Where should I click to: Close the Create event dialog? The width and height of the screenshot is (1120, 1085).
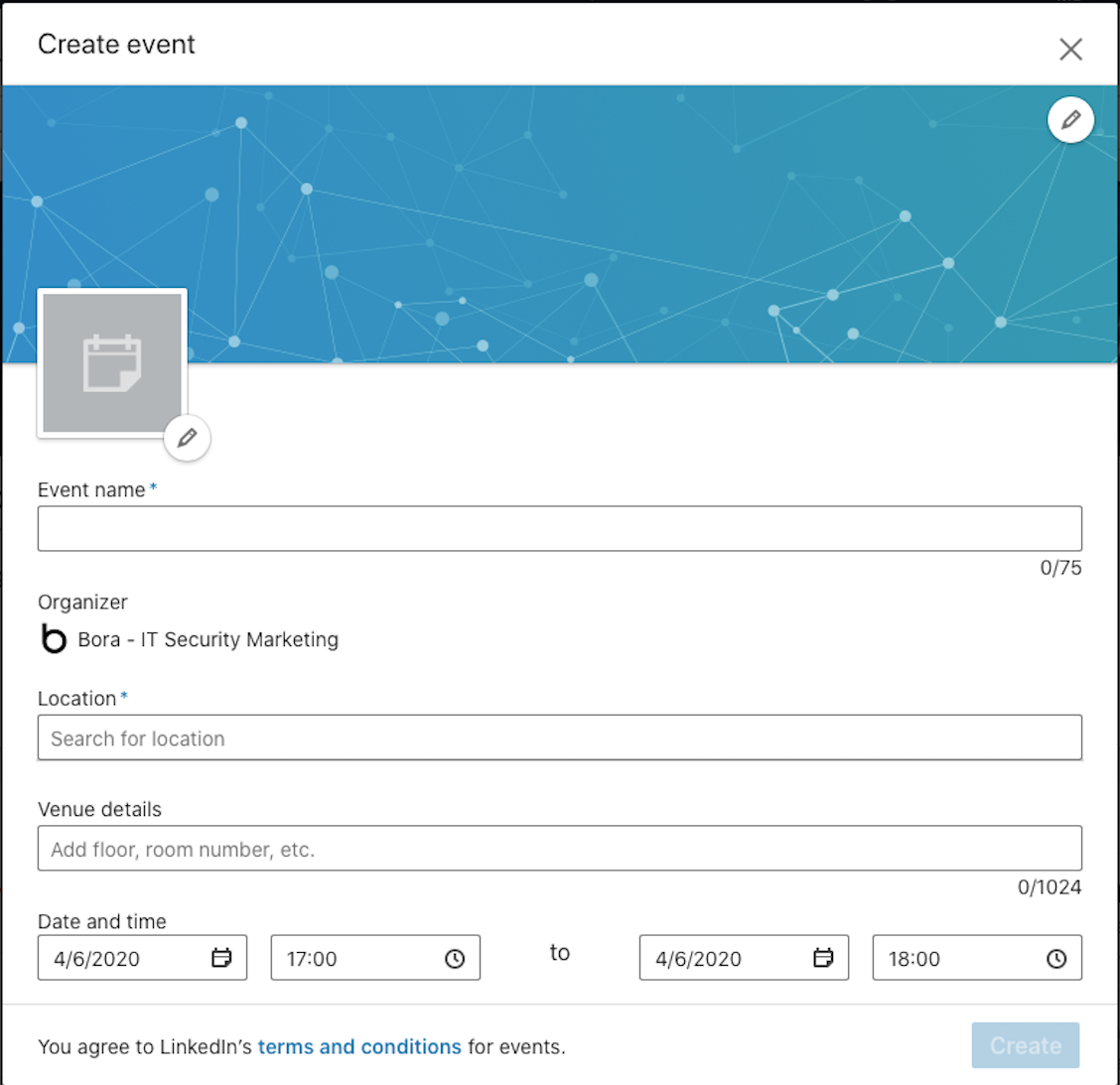pos(1070,48)
